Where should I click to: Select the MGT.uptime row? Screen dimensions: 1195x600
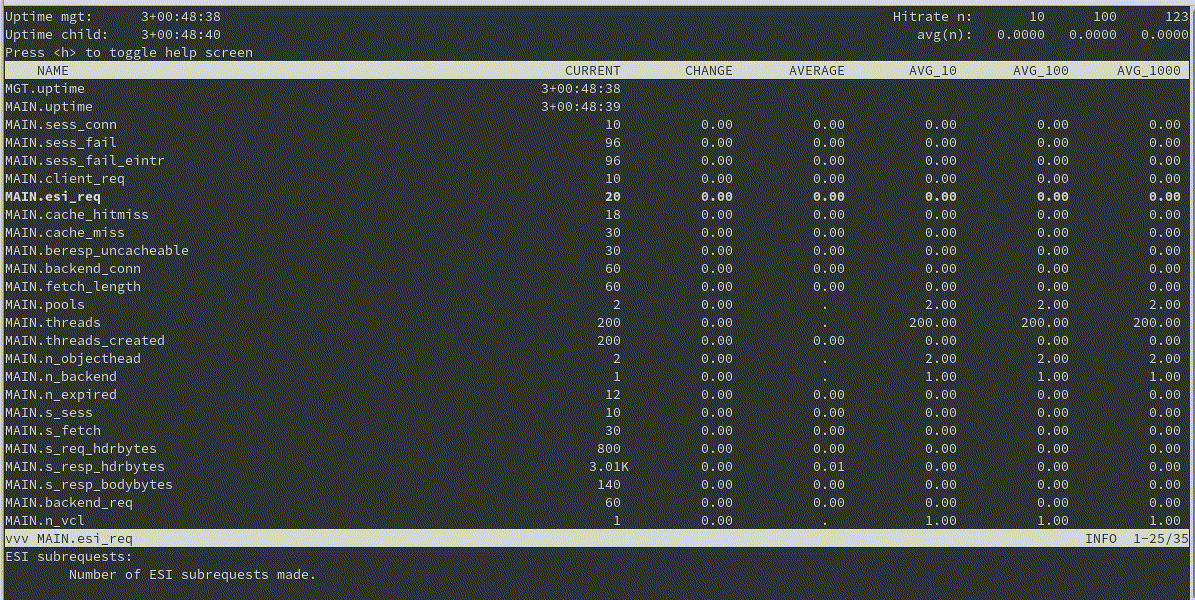point(597,88)
